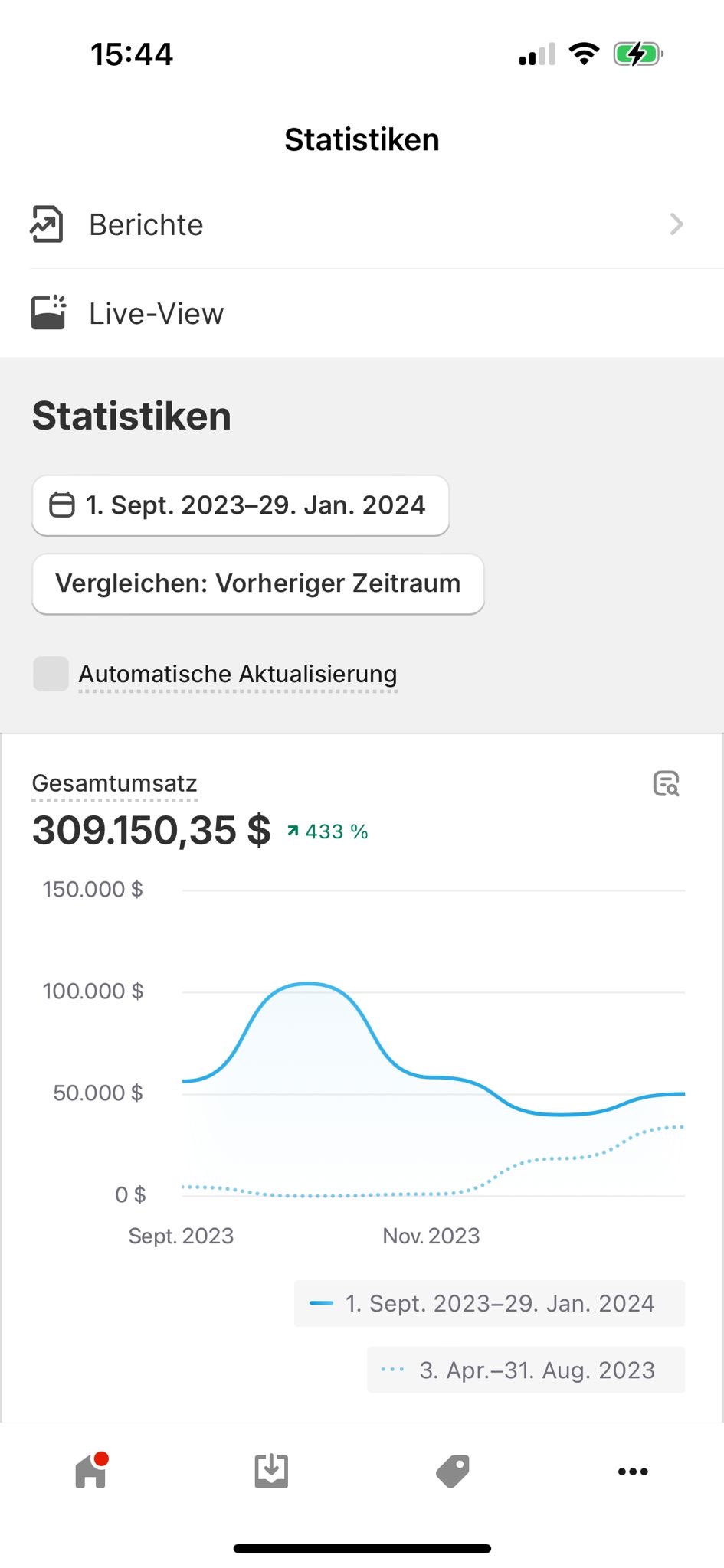Toggle the 3. Apr.–31. Aug. 2023 legend series
The height and width of the screenshot is (1568, 724).
[526, 1370]
